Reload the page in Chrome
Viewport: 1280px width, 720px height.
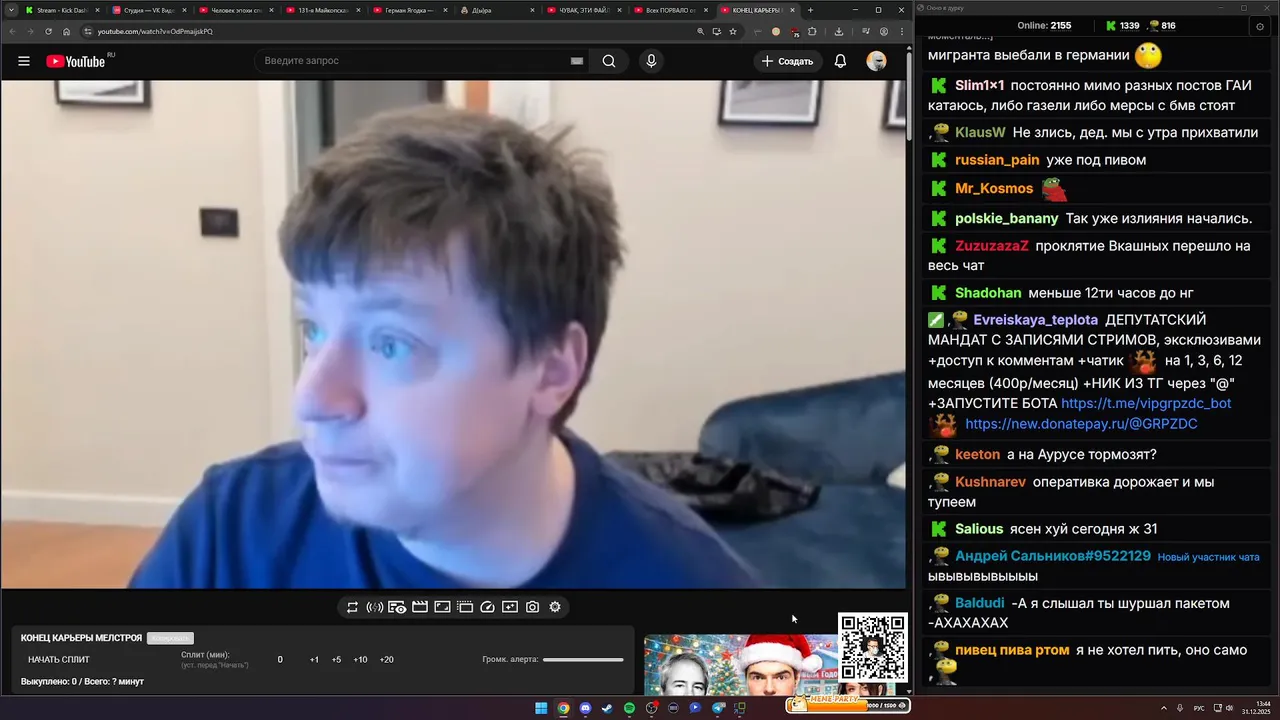tap(48, 31)
